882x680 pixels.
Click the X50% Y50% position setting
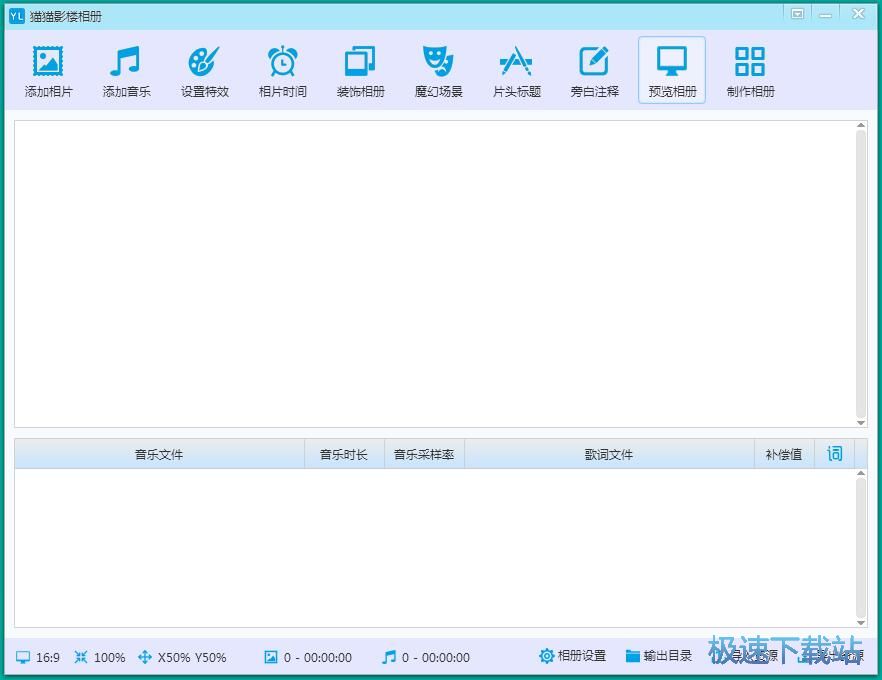pos(182,657)
